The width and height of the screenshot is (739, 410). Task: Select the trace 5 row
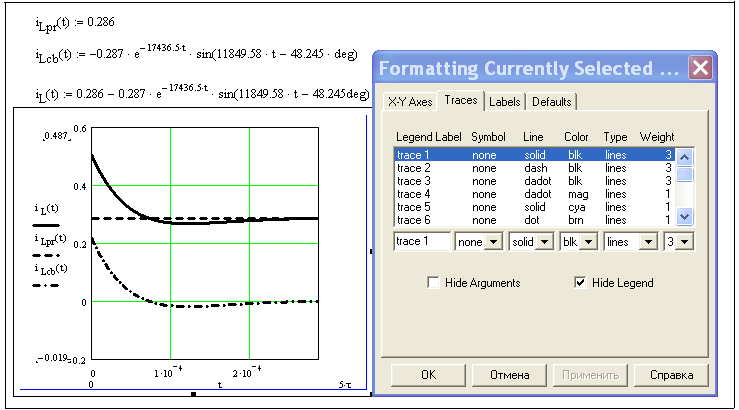[534, 207]
